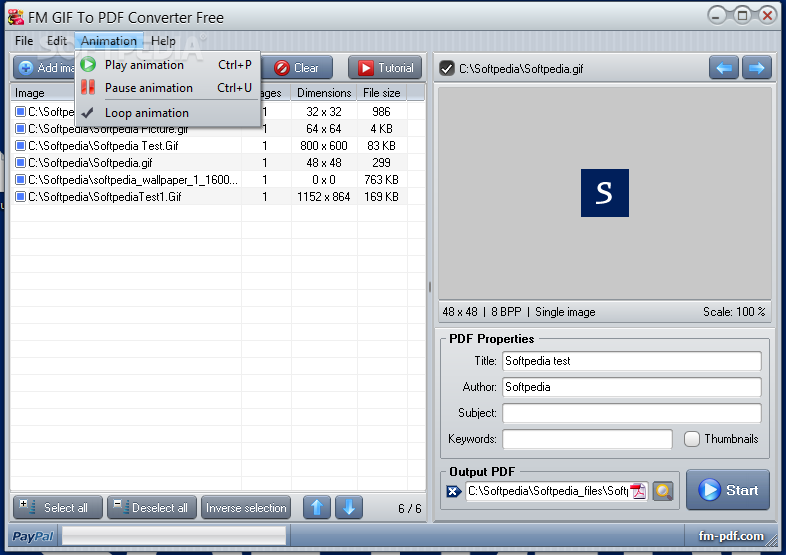Viewport: 786px width, 555px height.
Task: Select the row with dimensions 1152 x 864
Action: 218,197
